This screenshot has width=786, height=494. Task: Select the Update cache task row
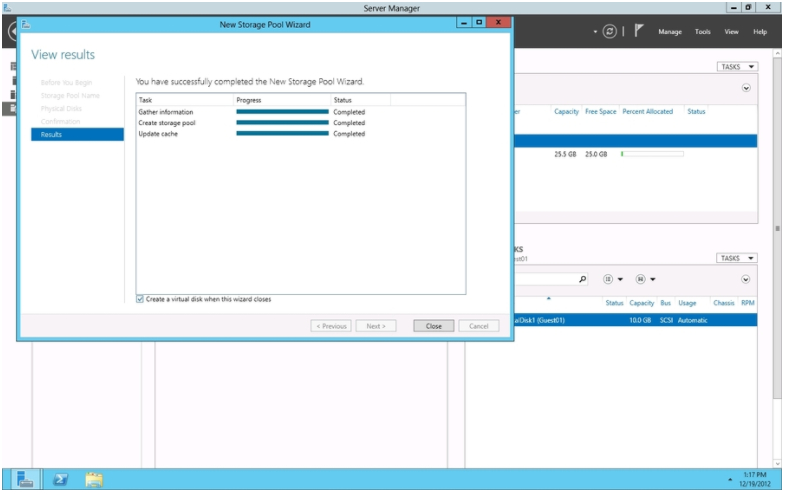[x=301, y=133]
